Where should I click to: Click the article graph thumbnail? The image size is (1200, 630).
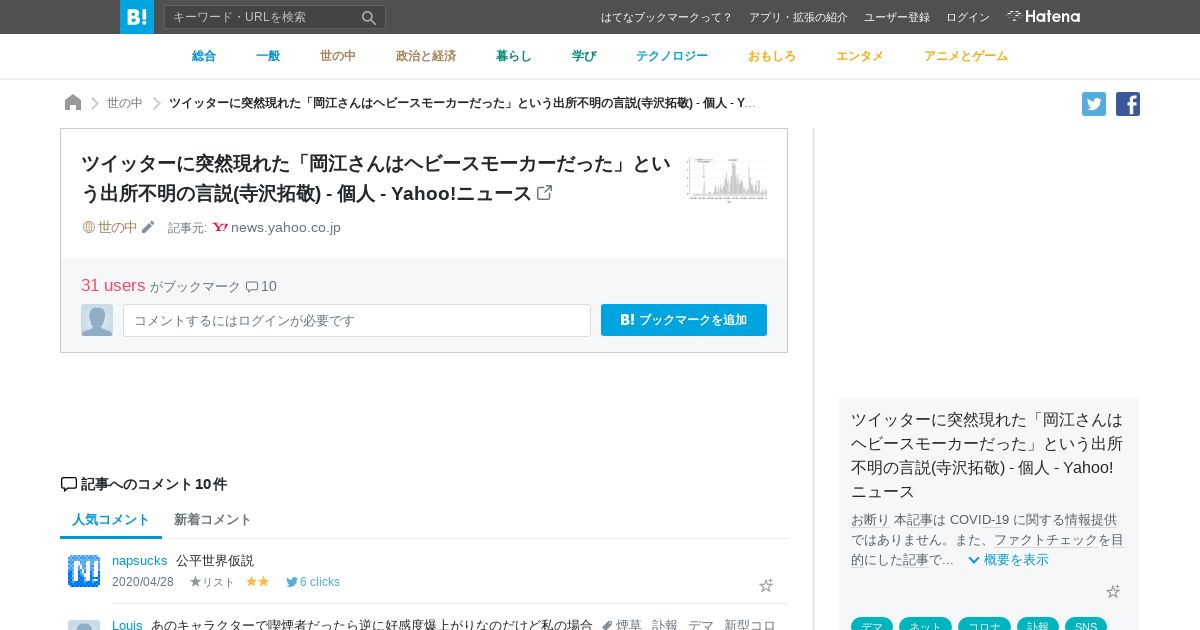(x=727, y=178)
